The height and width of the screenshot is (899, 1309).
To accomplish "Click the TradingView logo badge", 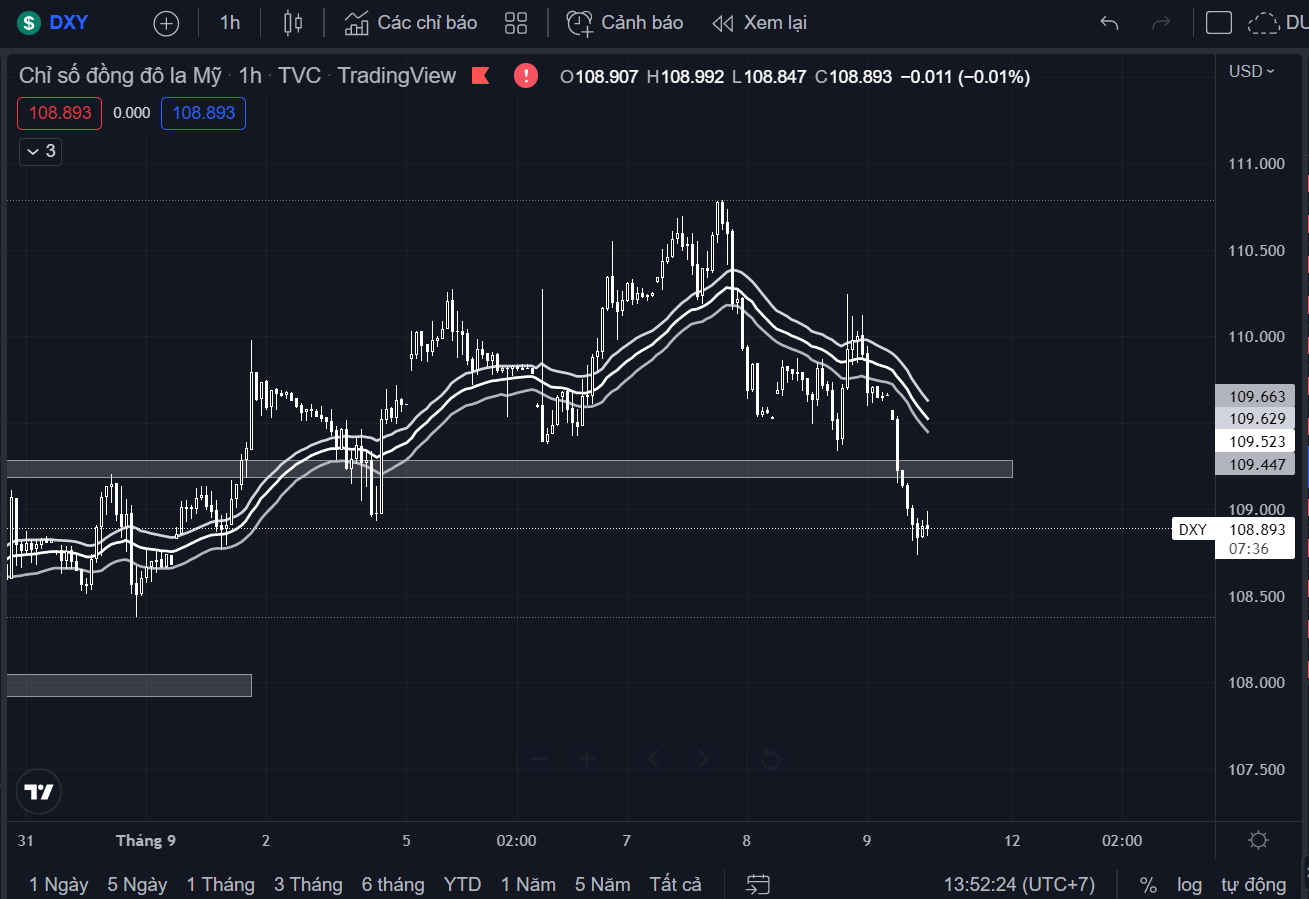I will 39,793.
